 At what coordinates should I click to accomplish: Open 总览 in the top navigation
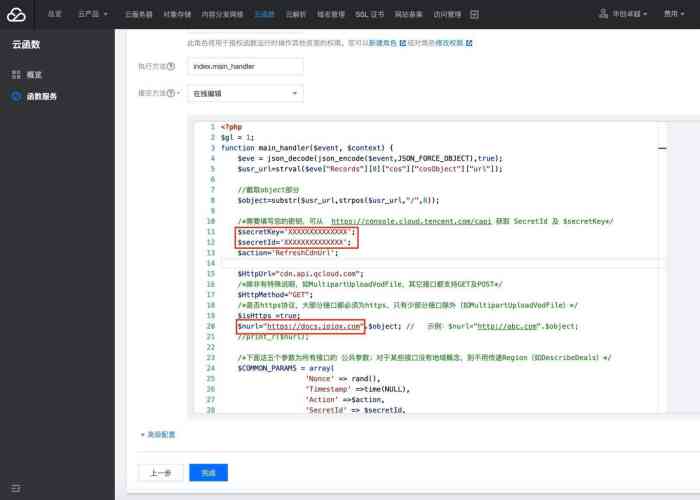pos(54,14)
